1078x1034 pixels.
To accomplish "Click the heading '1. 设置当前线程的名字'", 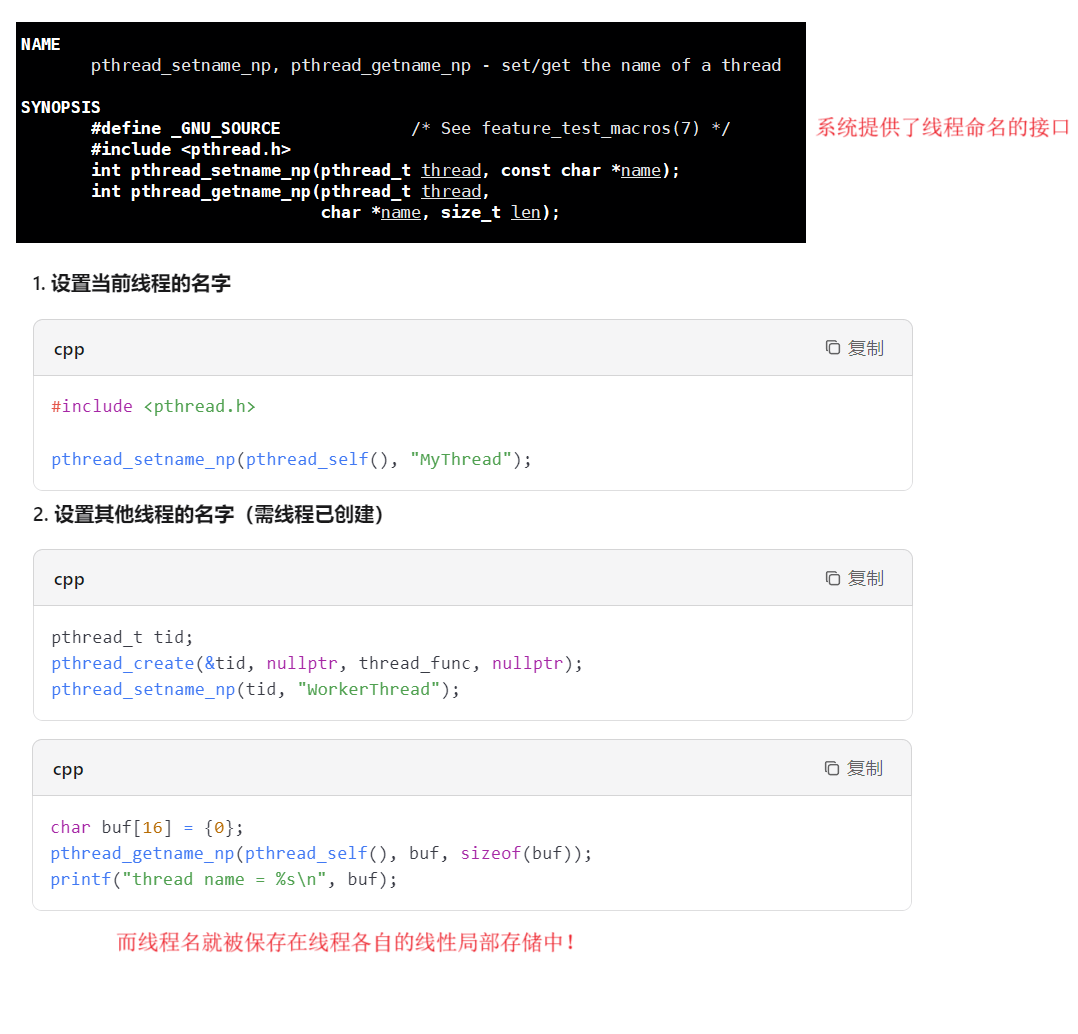I will pyautogui.click(x=131, y=283).
